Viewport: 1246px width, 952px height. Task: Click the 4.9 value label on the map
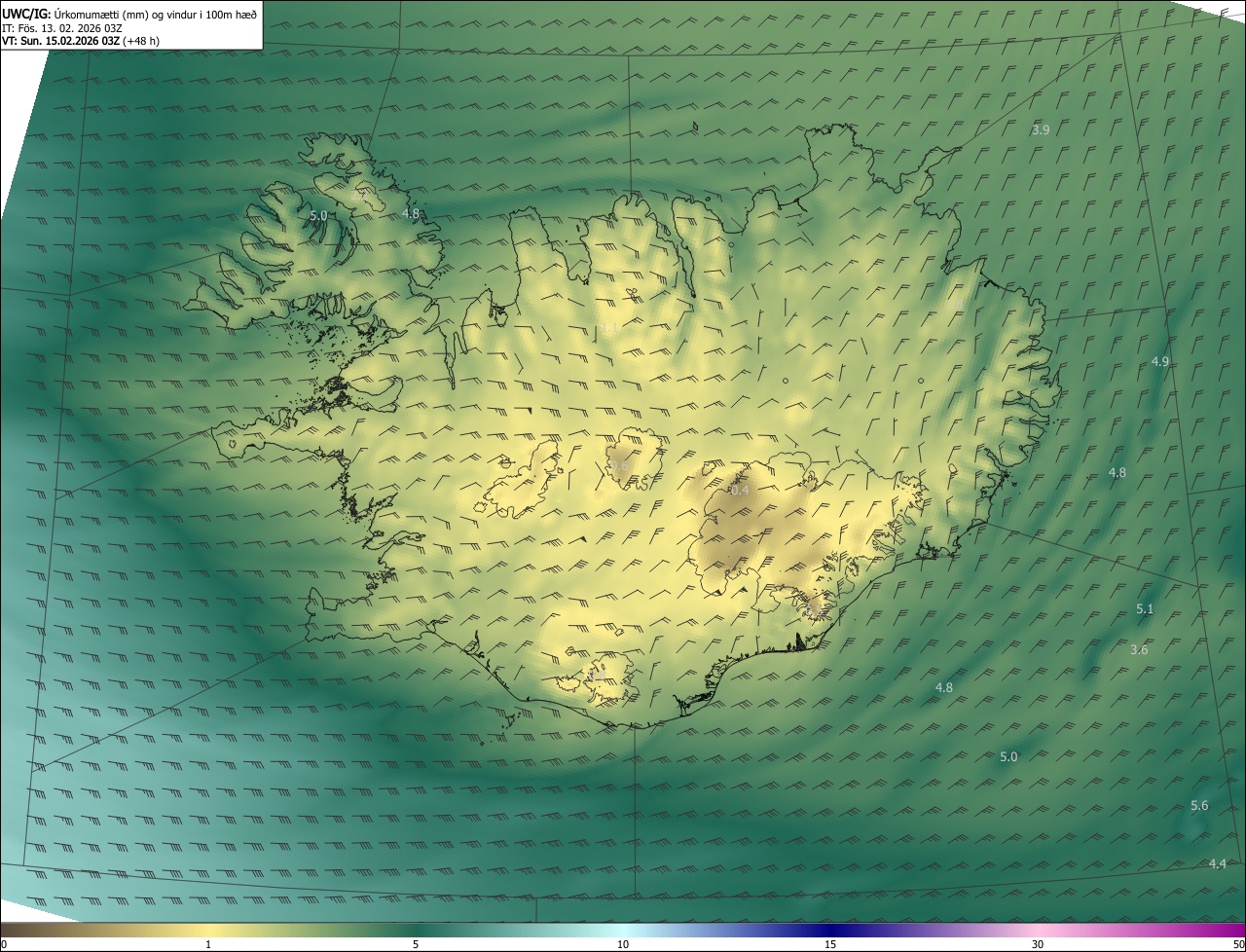pyautogui.click(x=1159, y=361)
